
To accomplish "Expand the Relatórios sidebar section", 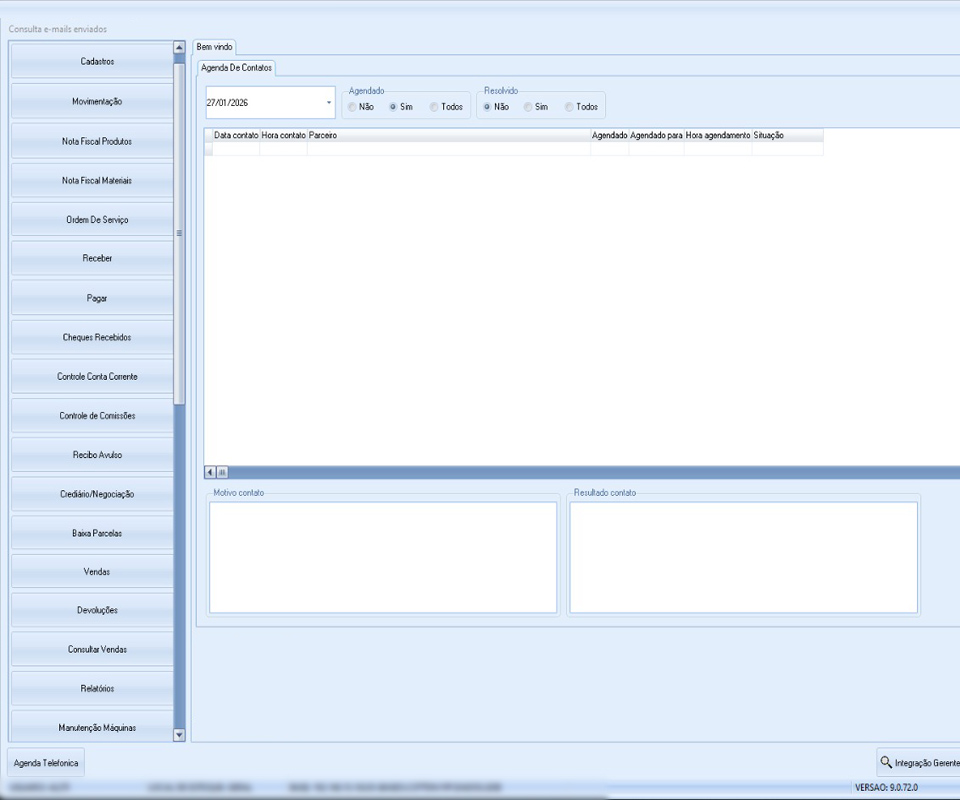I will [x=97, y=689].
